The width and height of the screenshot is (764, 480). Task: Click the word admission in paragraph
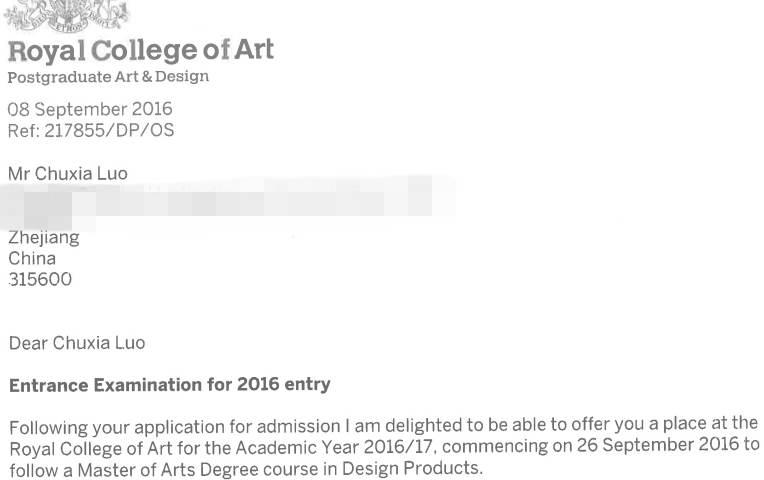298,426
